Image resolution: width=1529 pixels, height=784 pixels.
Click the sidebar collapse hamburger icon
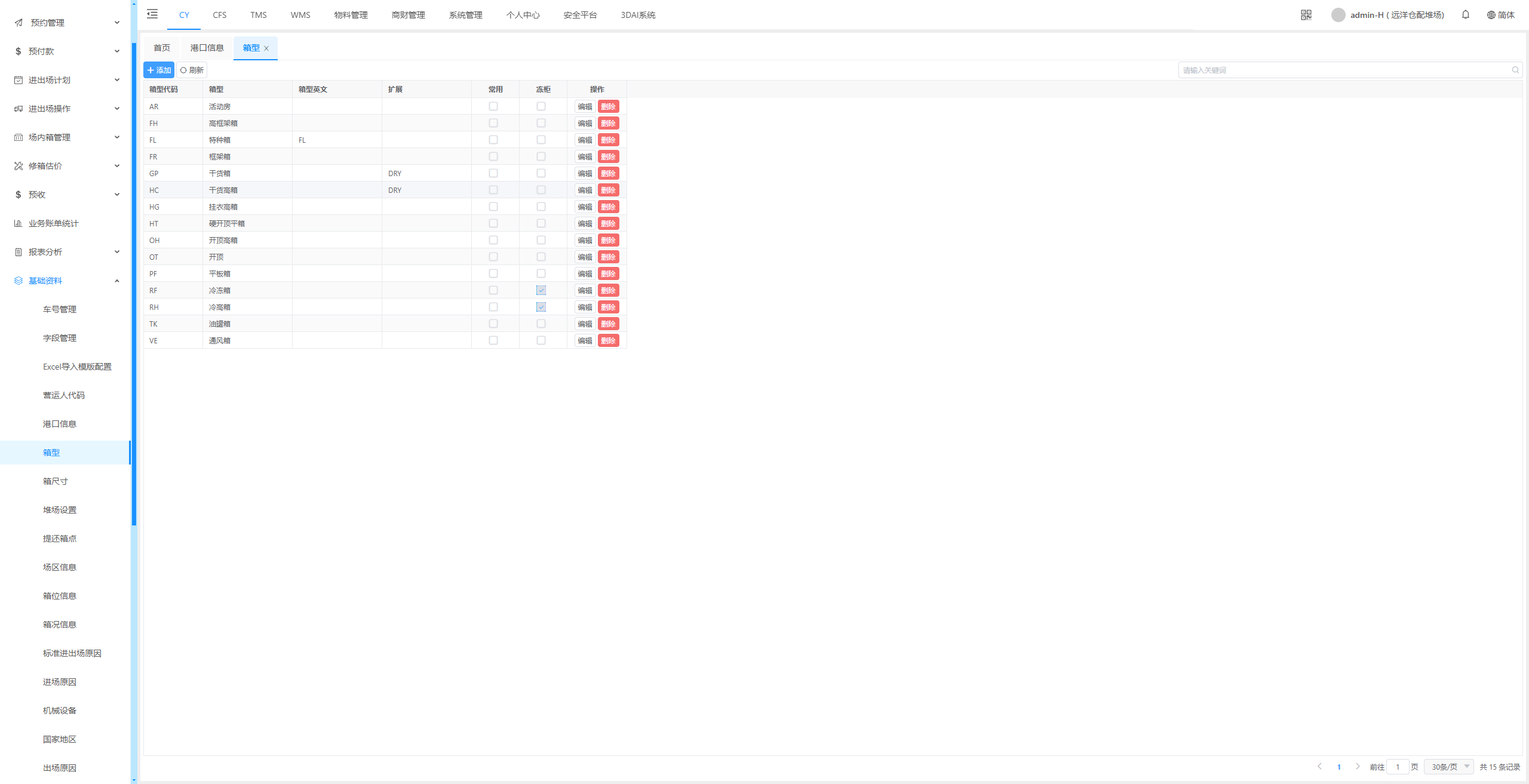pyautogui.click(x=152, y=14)
